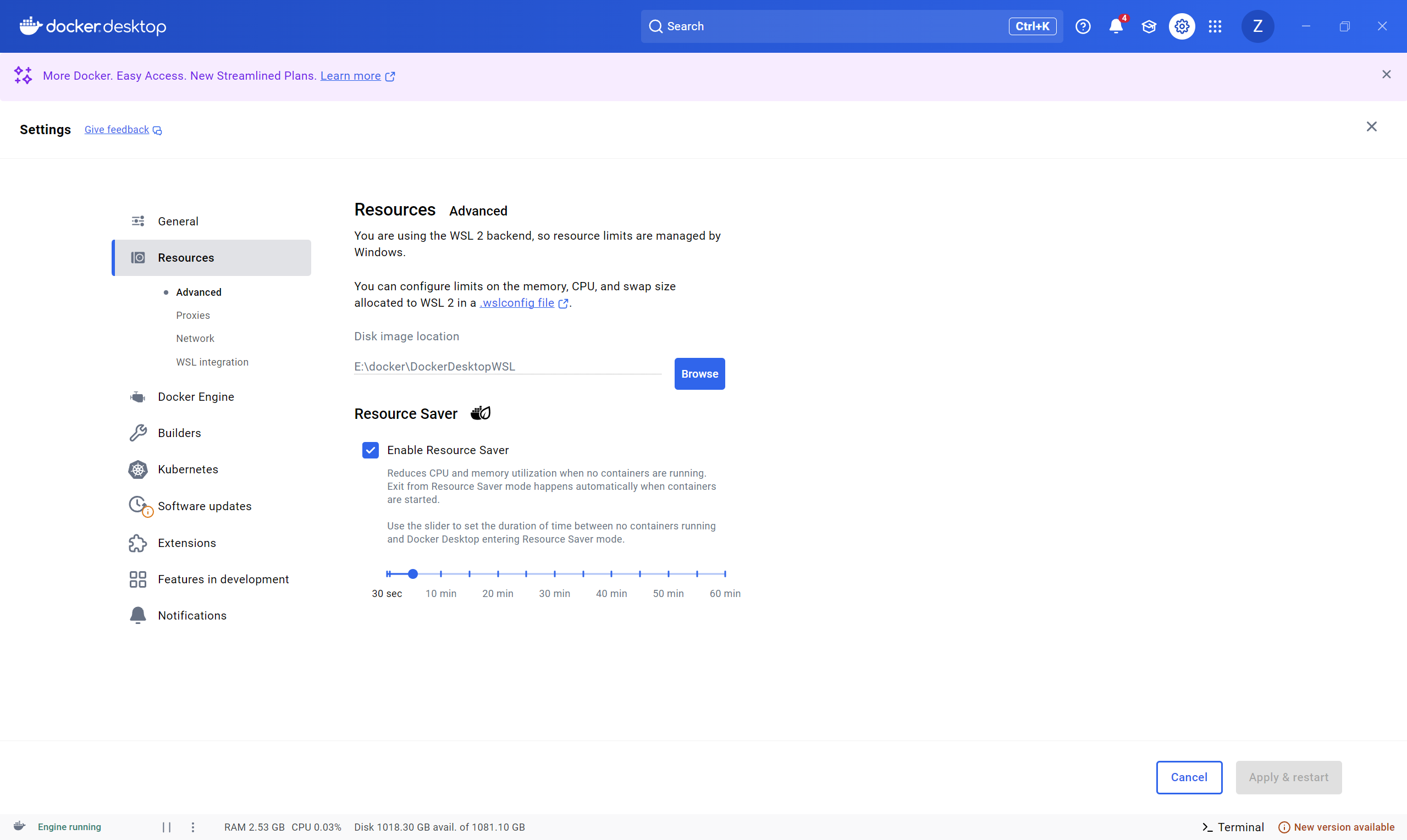This screenshot has height=840, width=1407.
Task: Open the engine three-dots menu
Action: coord(193,827)
